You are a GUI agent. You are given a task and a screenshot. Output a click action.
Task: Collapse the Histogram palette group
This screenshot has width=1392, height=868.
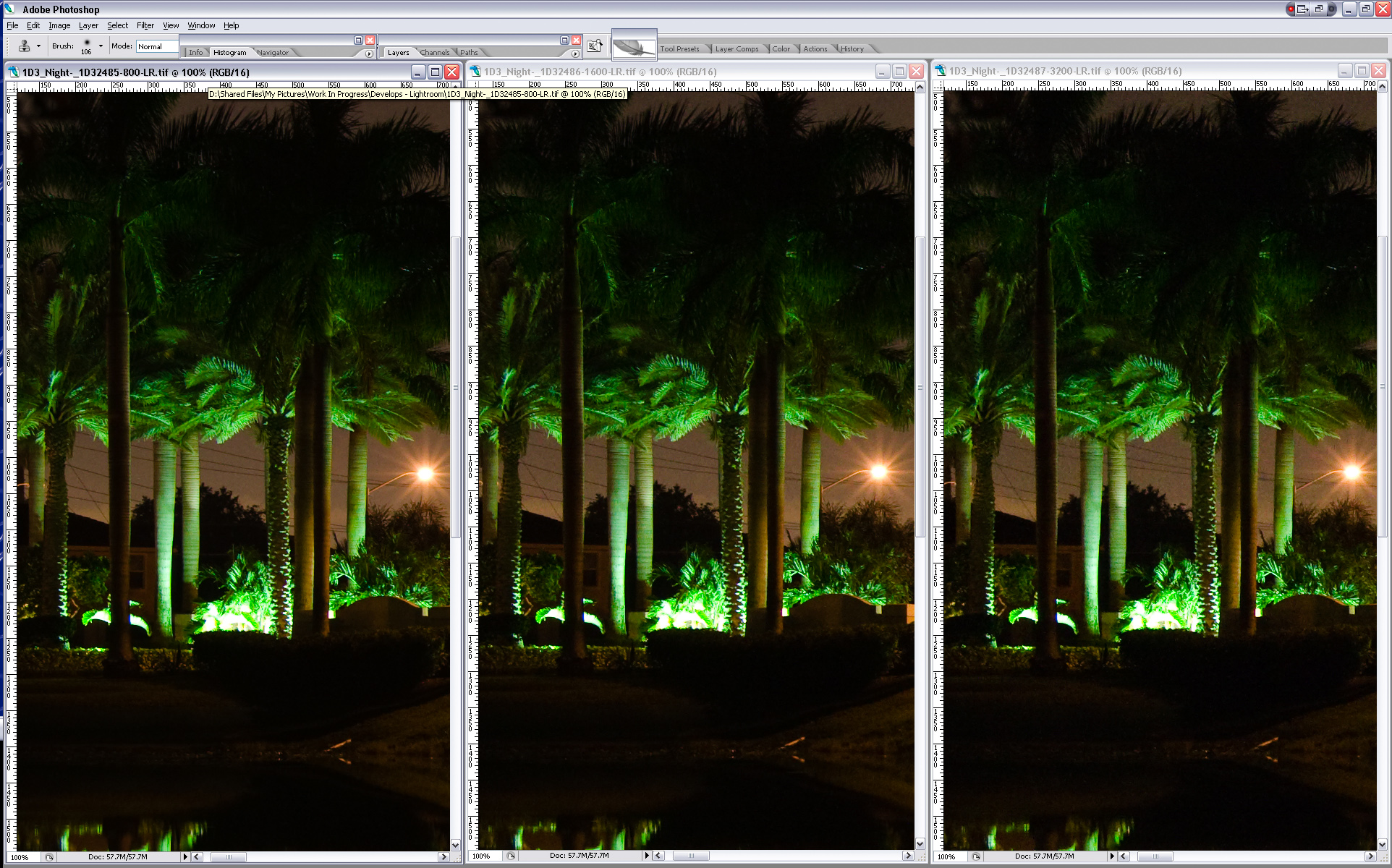coord(358,40)
